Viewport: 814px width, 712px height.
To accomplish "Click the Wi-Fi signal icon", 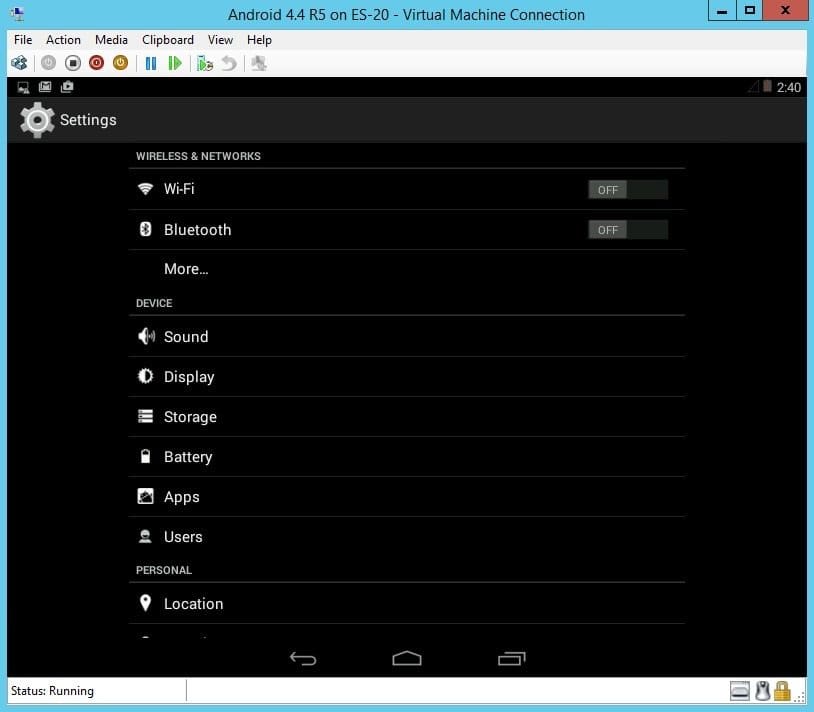I will click(145, 188).
